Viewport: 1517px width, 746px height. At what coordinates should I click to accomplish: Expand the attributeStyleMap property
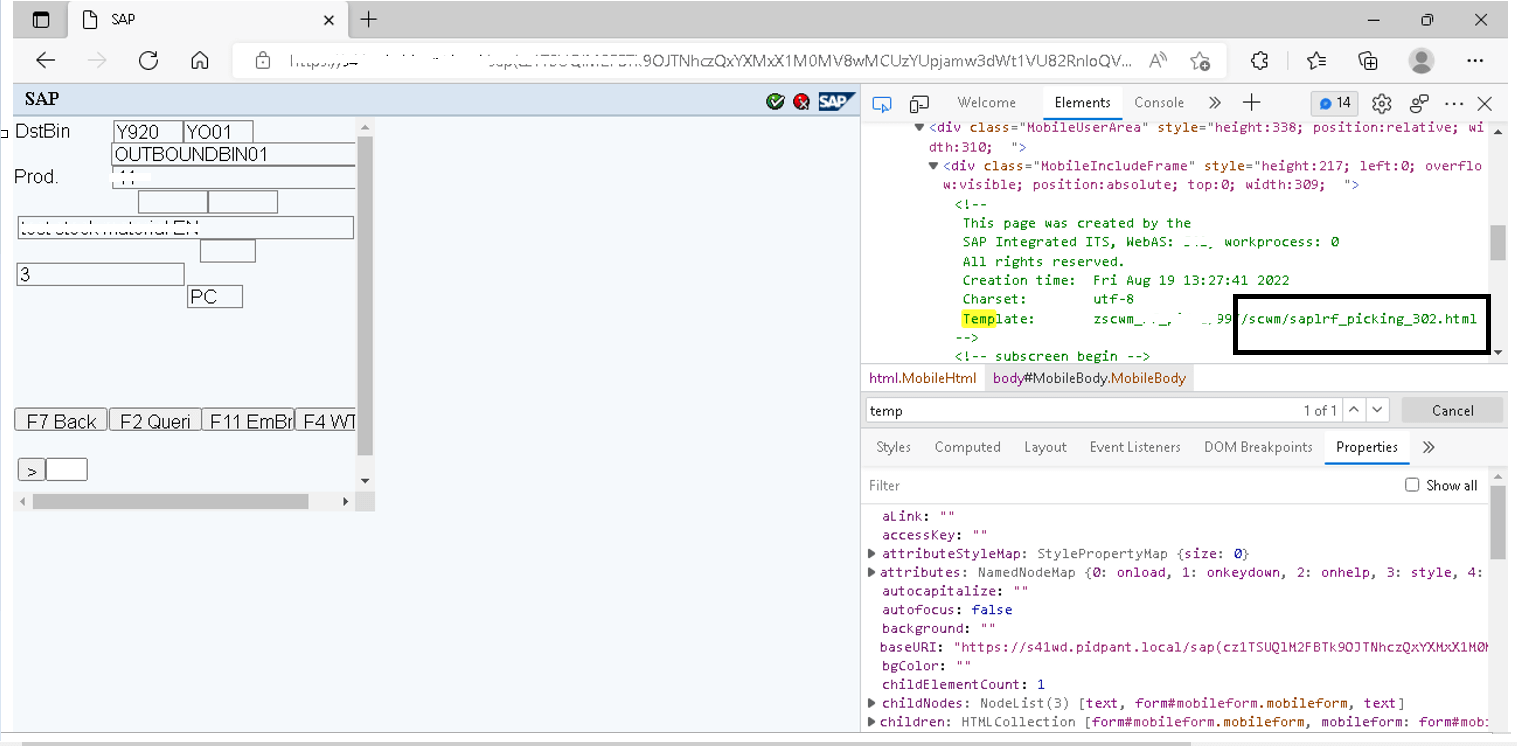tap(872, 553)
